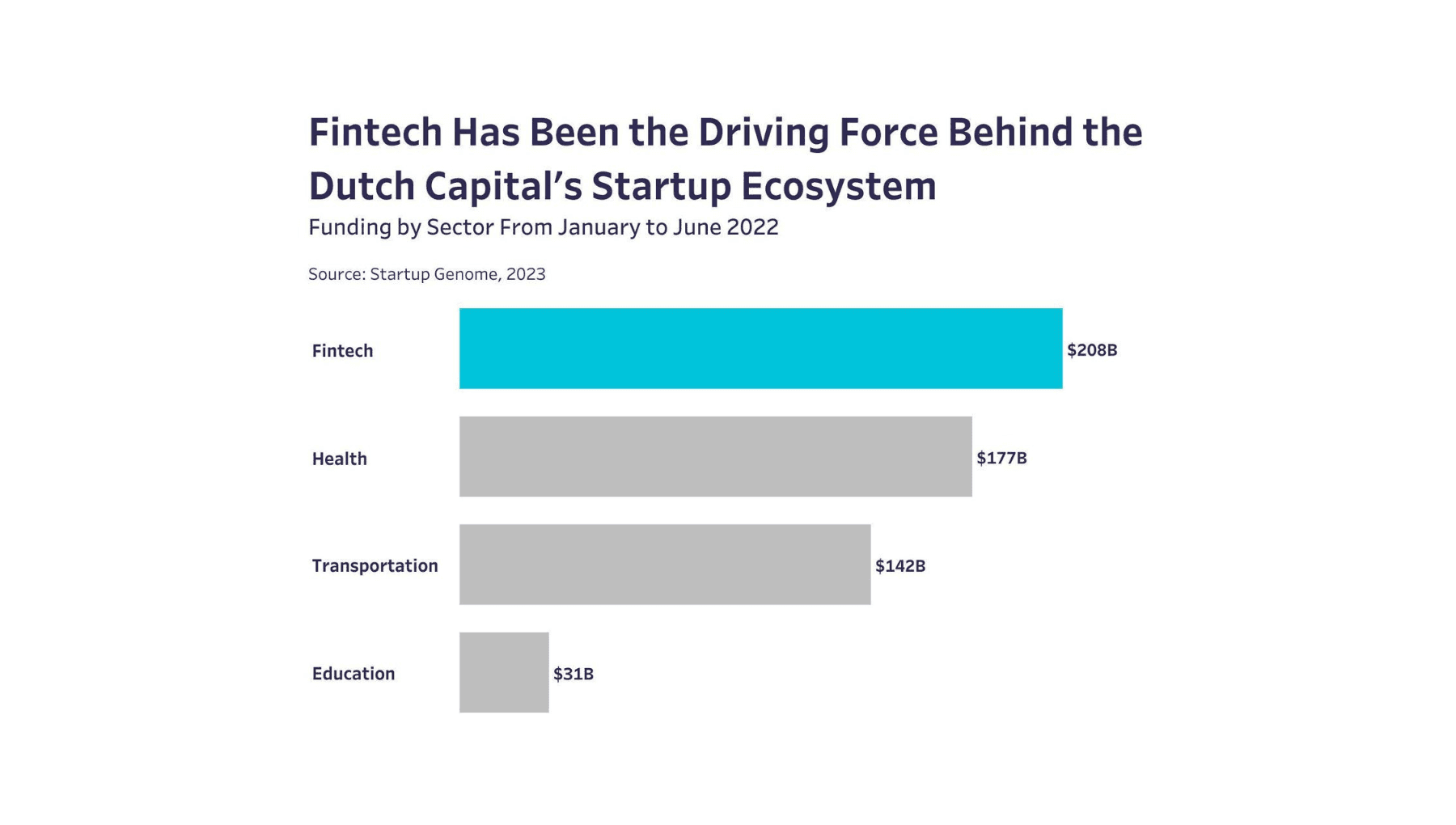Select the year 2023 in source line
This screenshot has width=1456, height=825.
click(526, 274)
